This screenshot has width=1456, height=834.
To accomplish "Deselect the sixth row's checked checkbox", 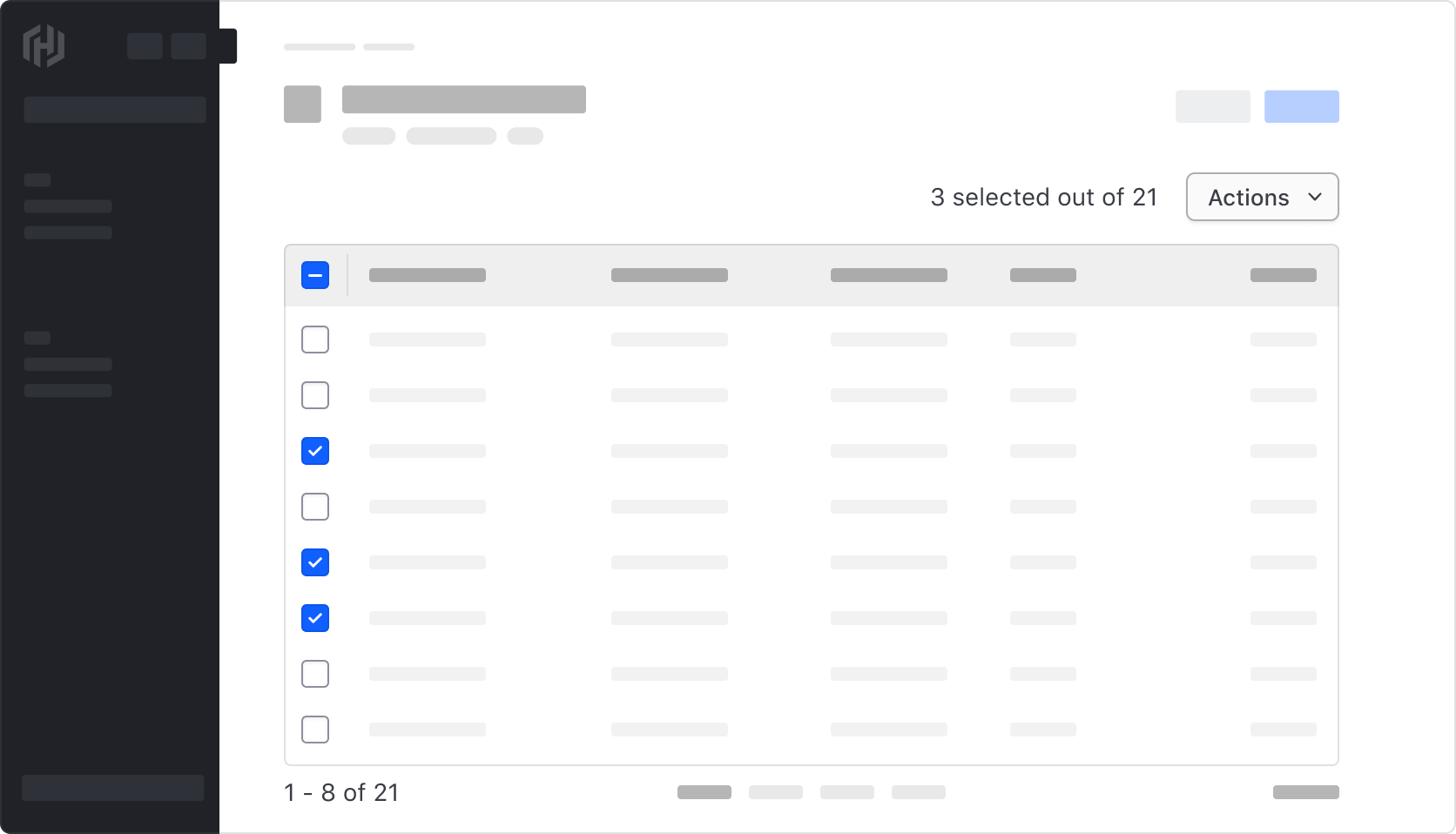I will point(315,618).
